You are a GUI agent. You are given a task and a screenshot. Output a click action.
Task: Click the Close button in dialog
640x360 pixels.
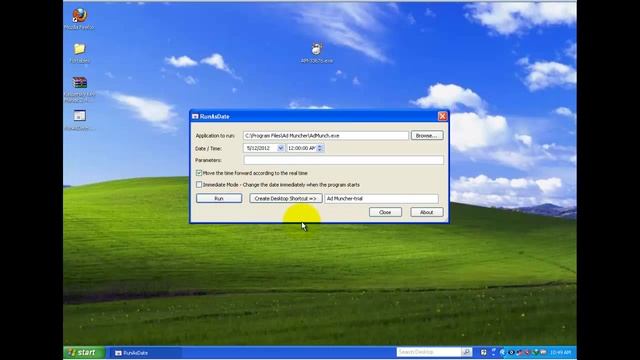tap(385, 212)
